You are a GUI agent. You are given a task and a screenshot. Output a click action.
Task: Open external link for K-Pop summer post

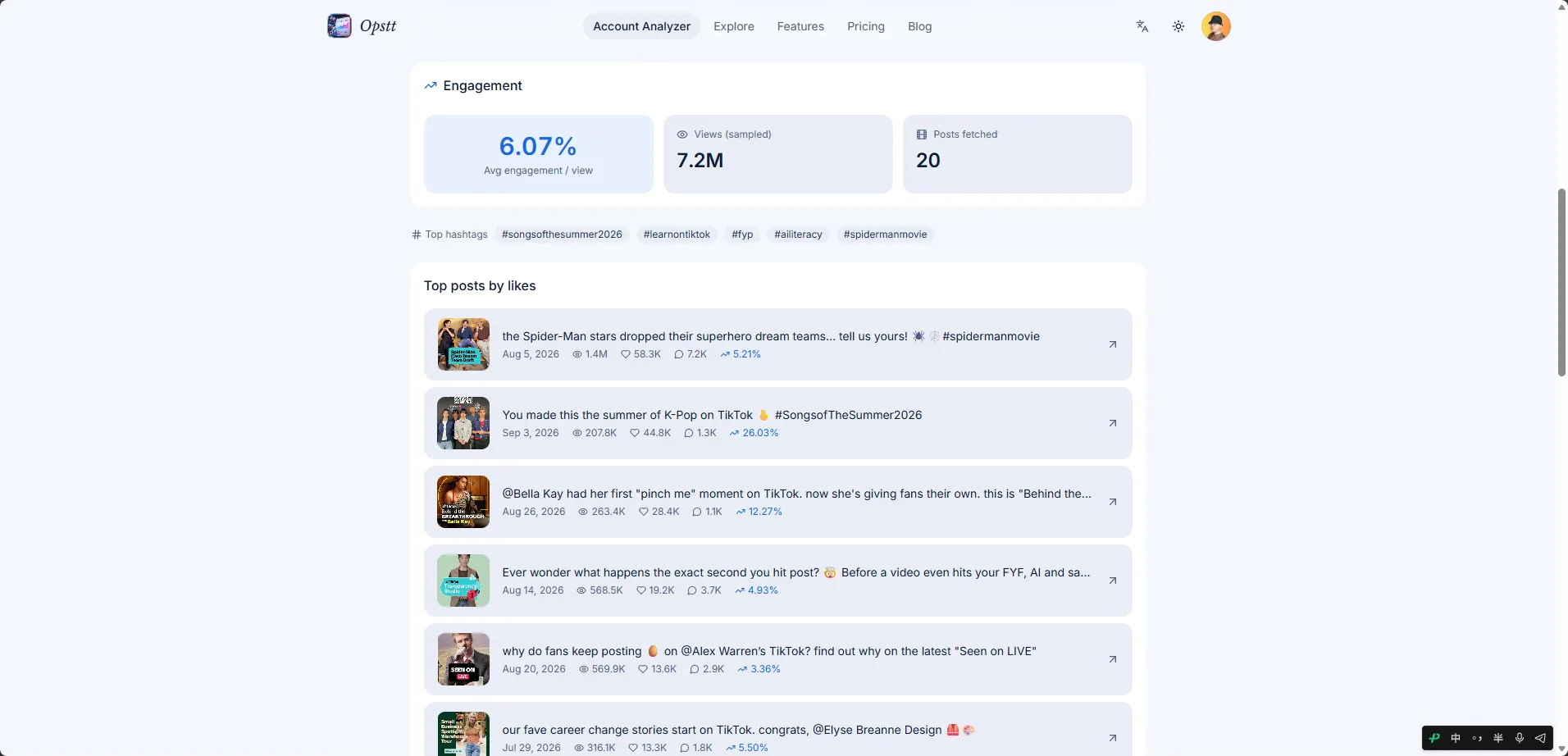(1113, 423)
